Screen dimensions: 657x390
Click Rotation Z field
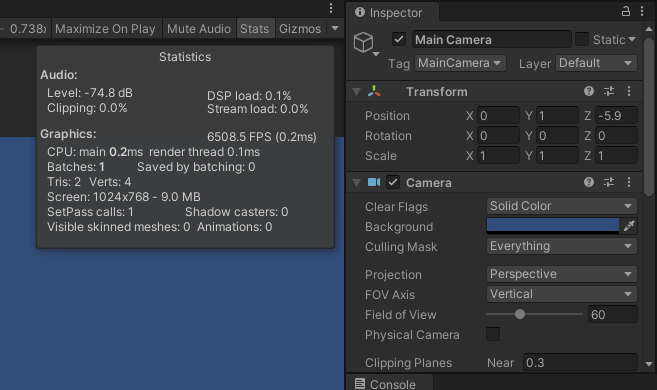616,136
